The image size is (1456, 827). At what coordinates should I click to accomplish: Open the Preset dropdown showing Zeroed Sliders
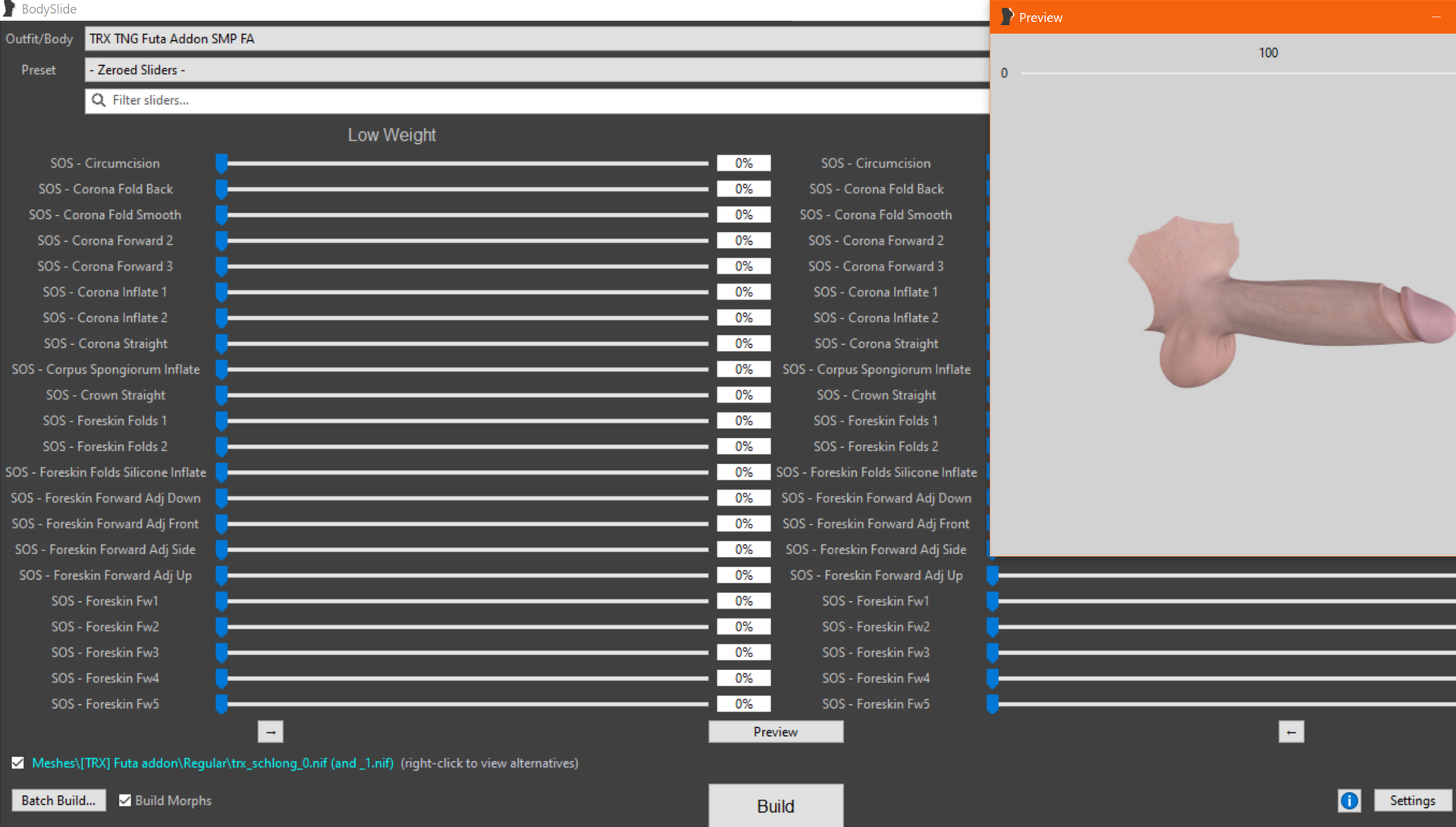click(x=537, y=70)
